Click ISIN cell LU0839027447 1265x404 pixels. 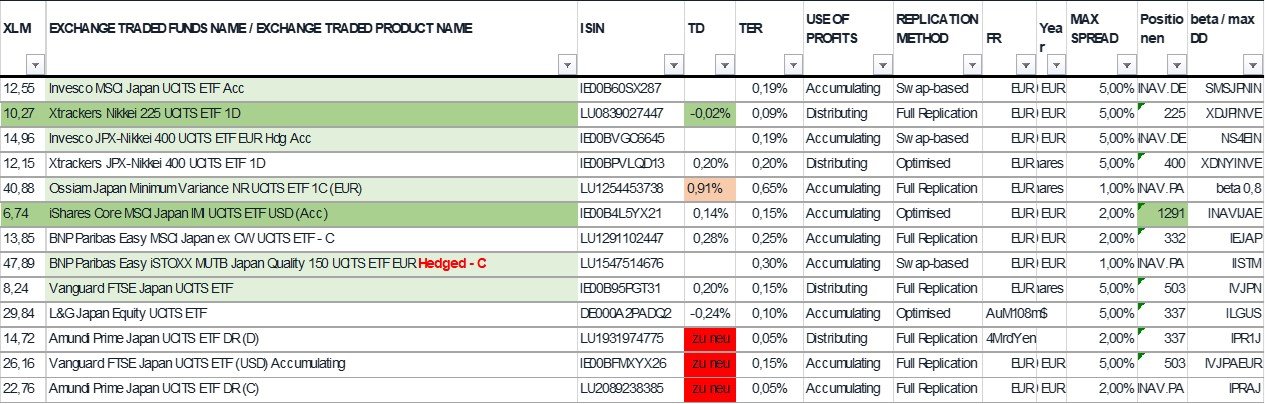[x=630, y=113]
